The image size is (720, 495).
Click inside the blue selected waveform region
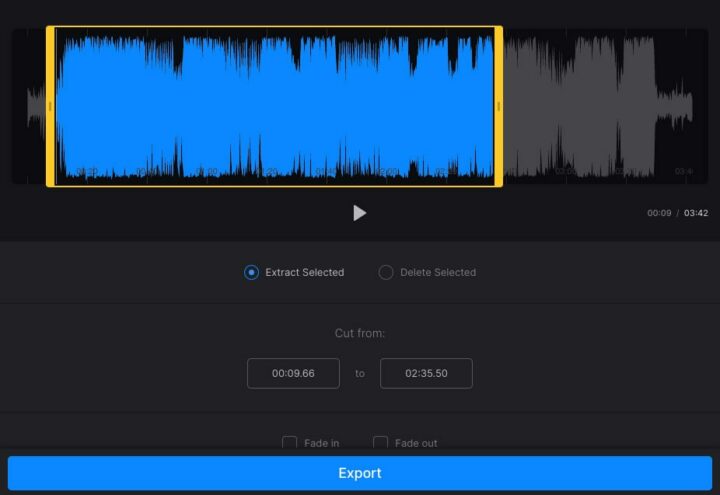coord(275,106)
